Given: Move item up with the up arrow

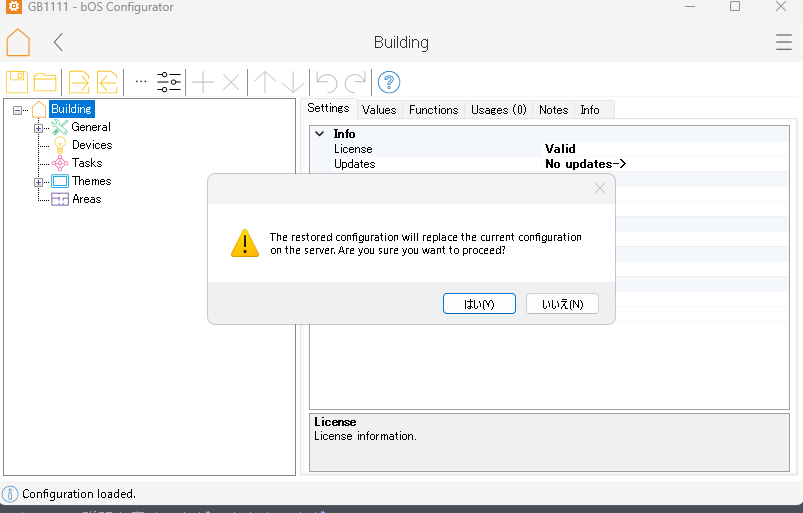Looking at the screenshot, I should (x=265, y=82).
